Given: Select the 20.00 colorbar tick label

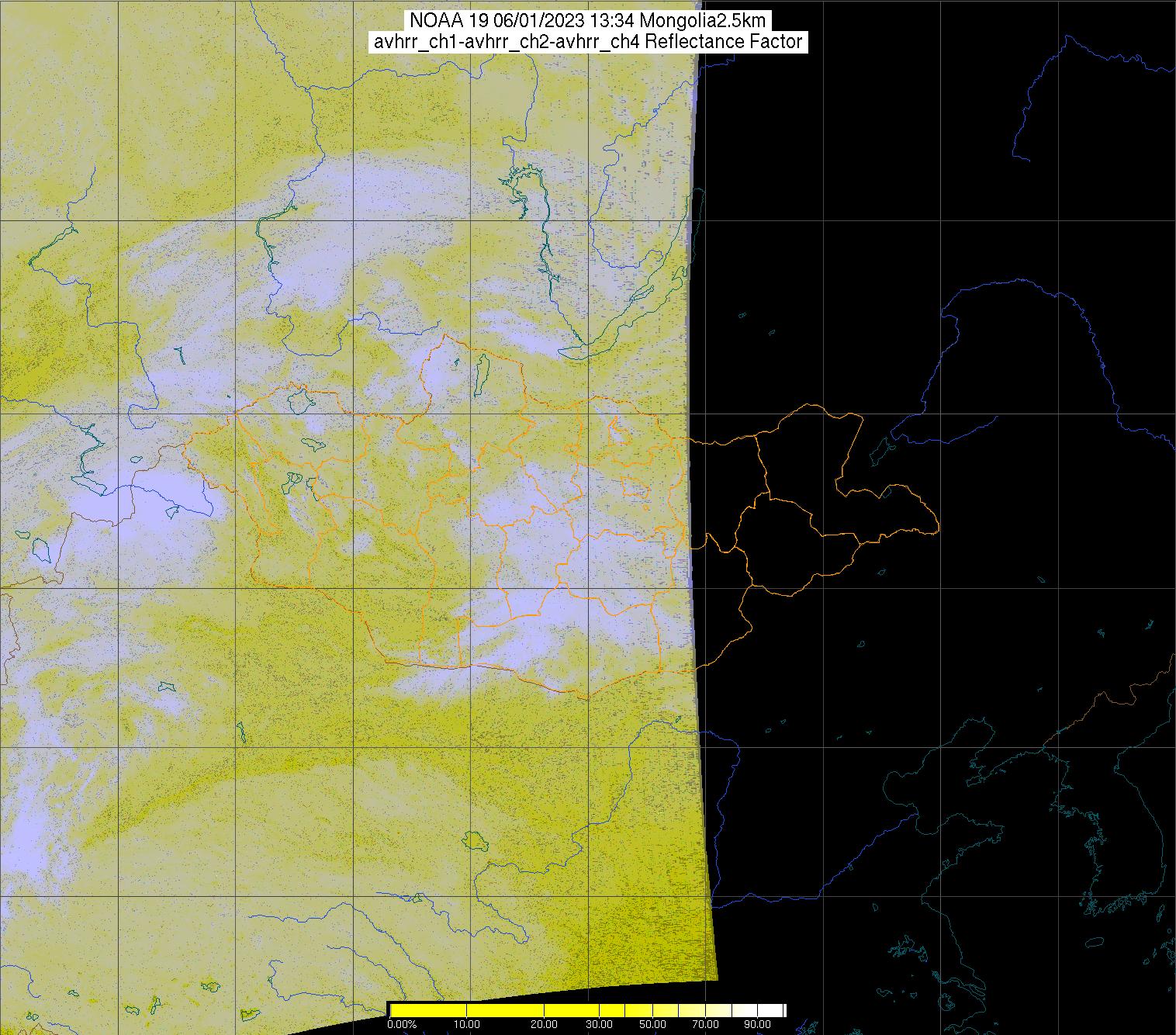Looking at the screenshot, I should (x=545, y=1025).
